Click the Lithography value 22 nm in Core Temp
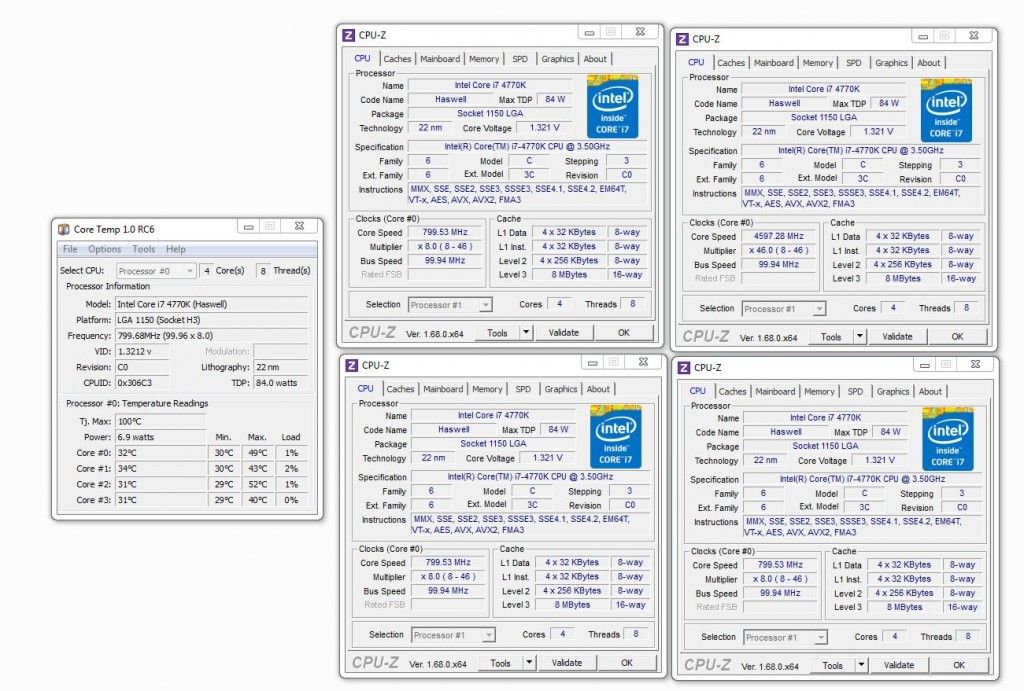 tap(280, 367)
